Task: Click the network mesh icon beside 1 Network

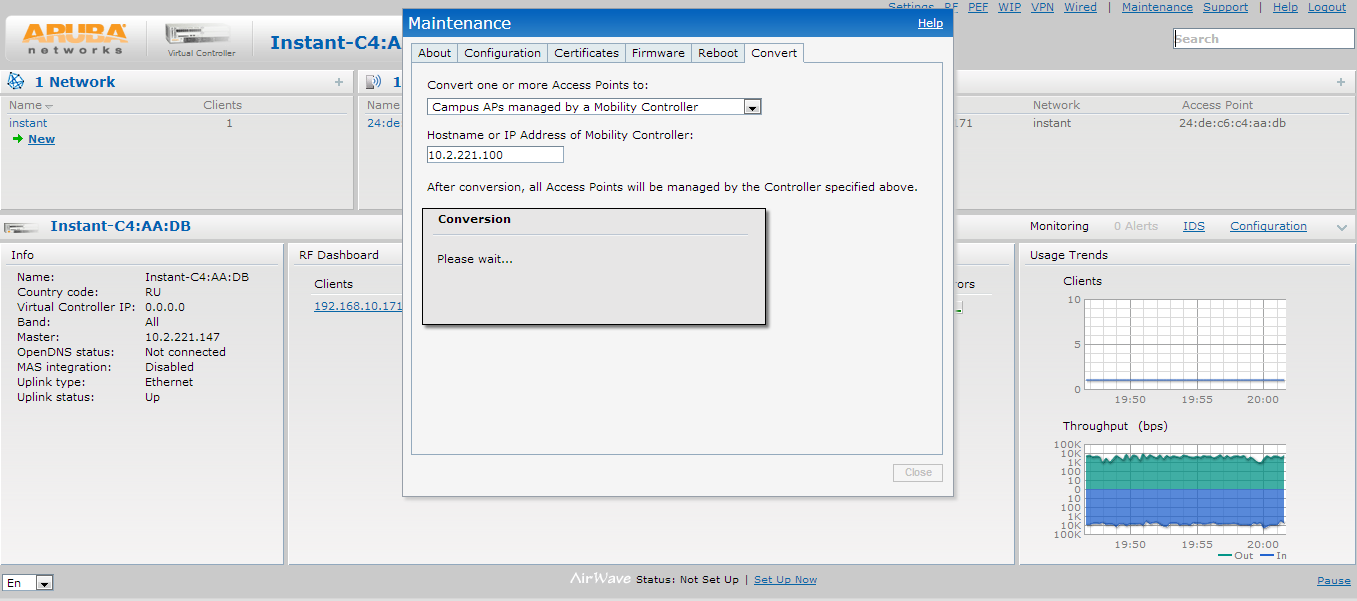Action: point(16,82)
